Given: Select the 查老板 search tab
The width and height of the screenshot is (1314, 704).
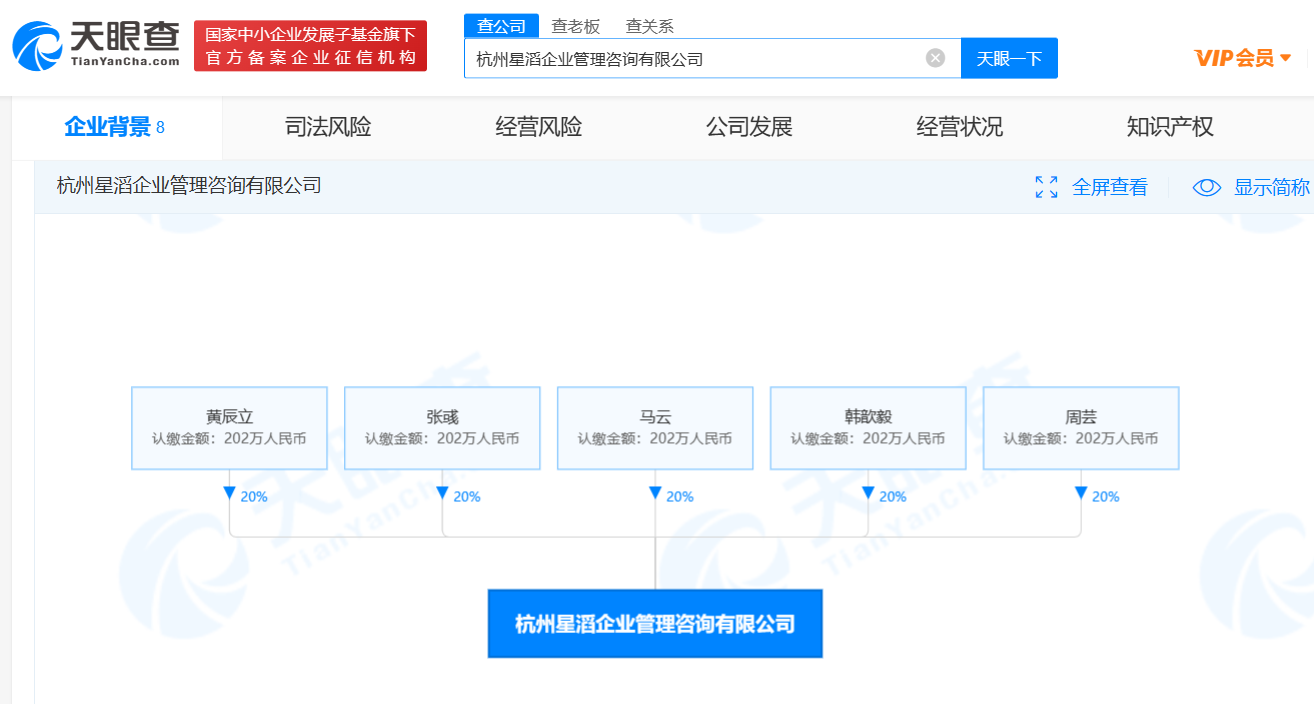Looking at the screenshot, I should coord(574,26).
